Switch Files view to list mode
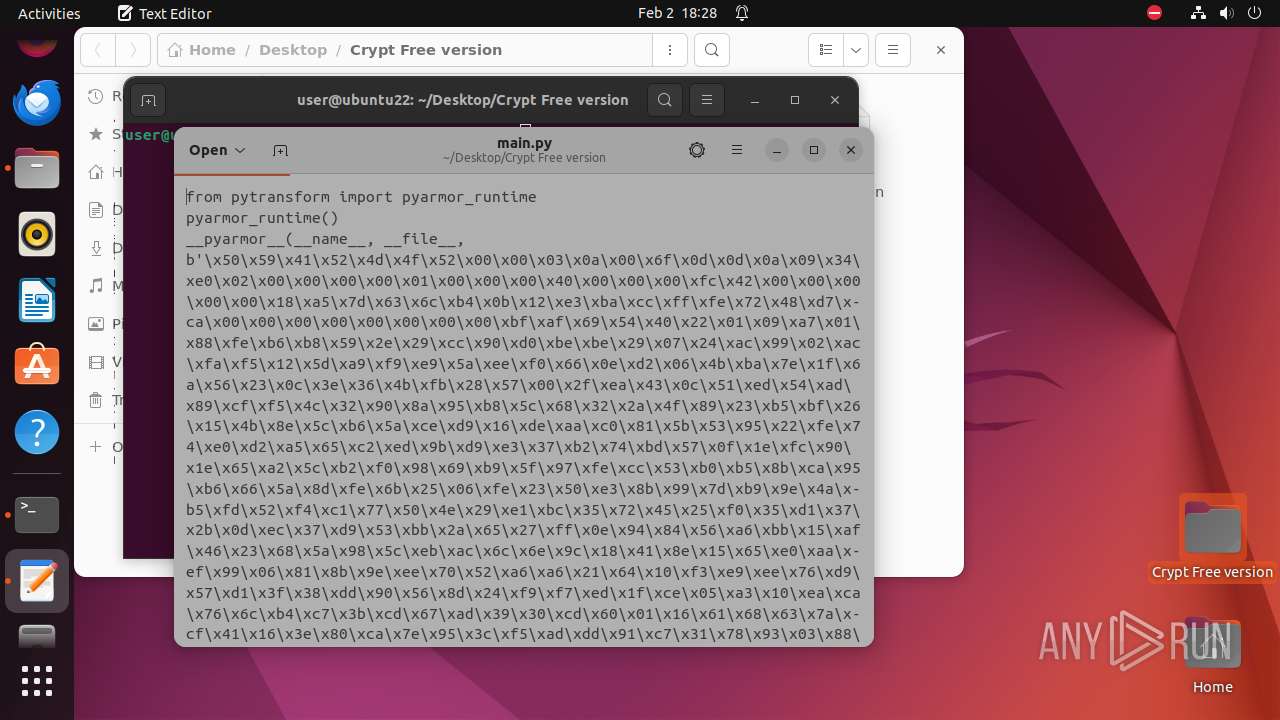This screenshot has width=1280, height=720. [826, 50]
